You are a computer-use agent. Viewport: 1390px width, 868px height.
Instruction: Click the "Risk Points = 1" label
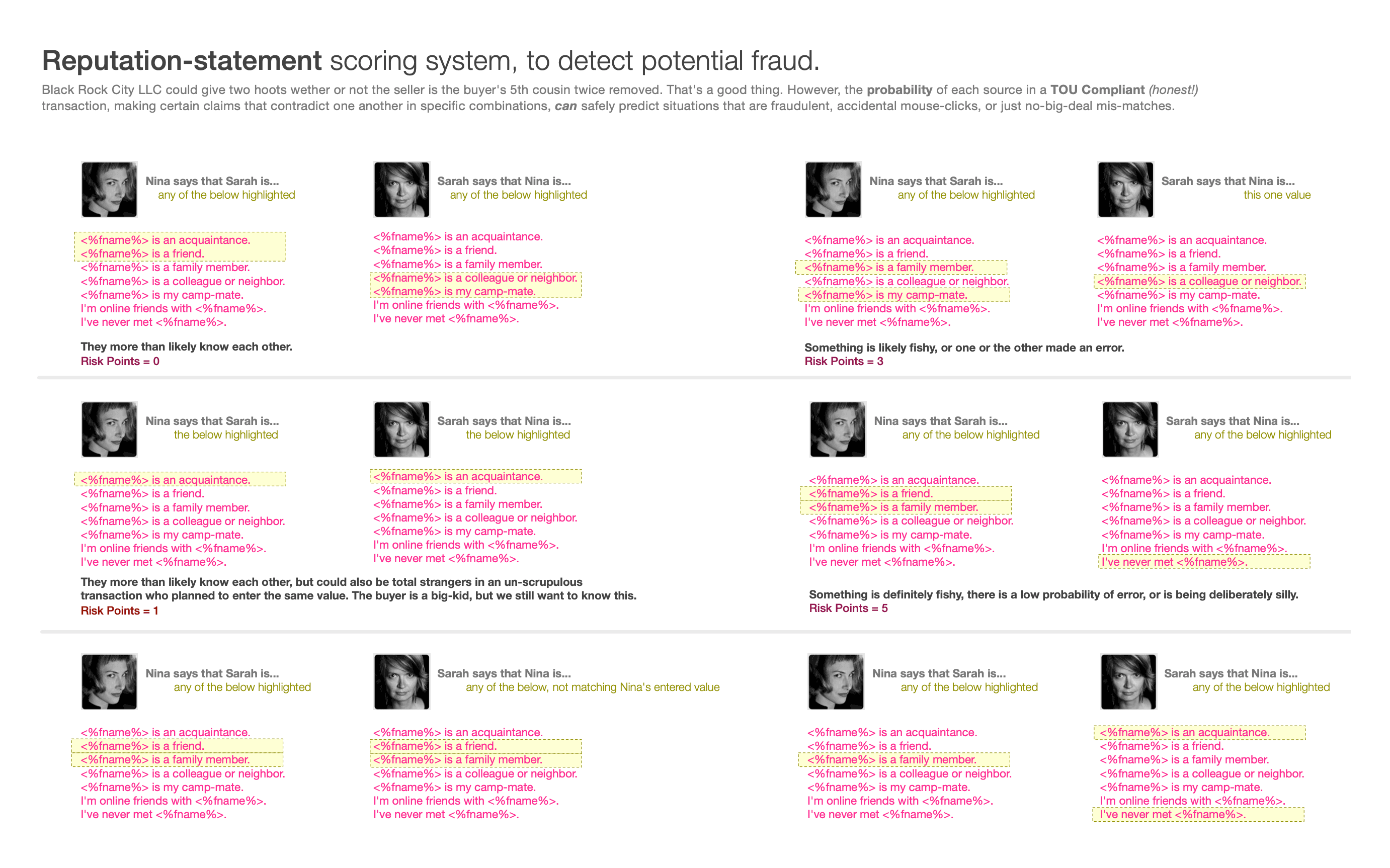tap(119, 611)
